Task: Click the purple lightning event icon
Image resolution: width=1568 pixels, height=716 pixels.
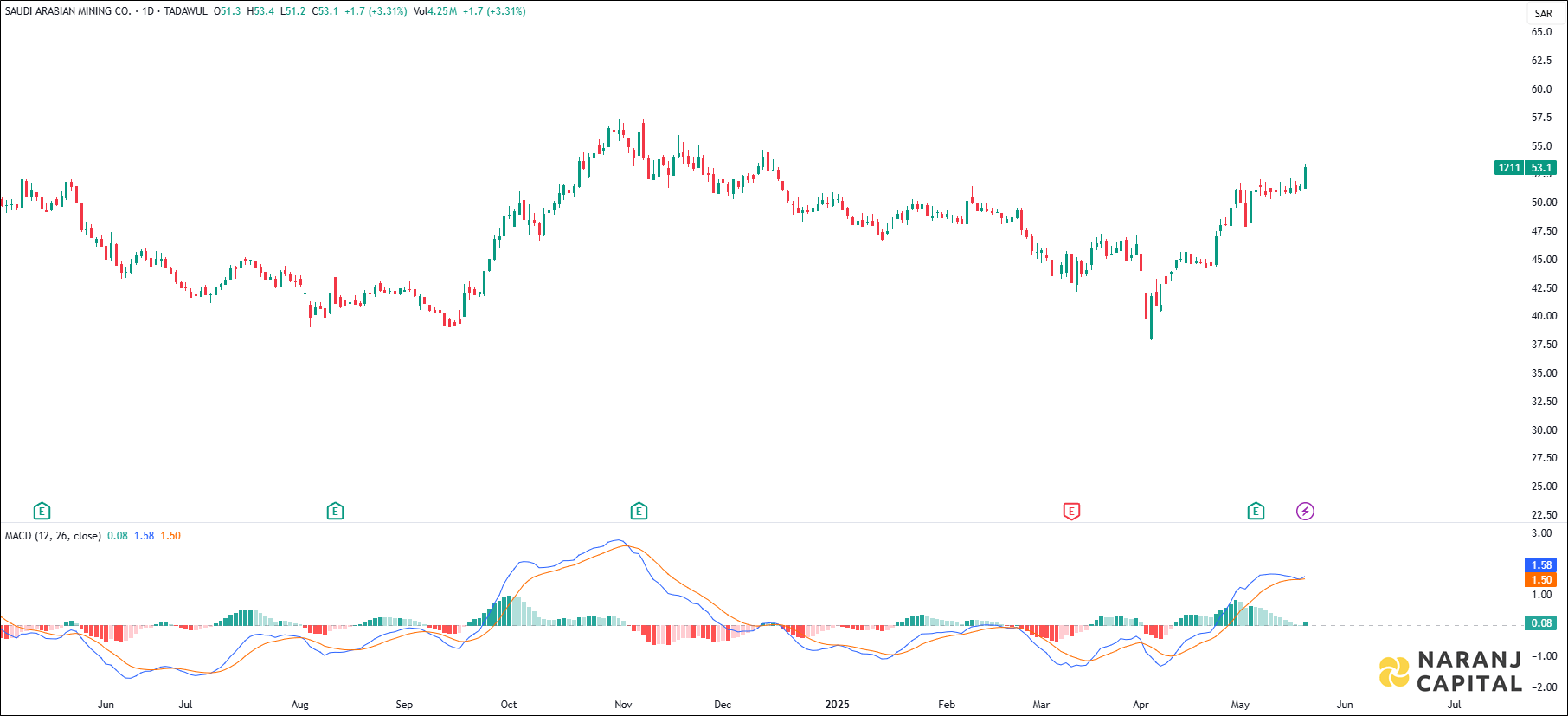Action: [x=1305, y=511]
